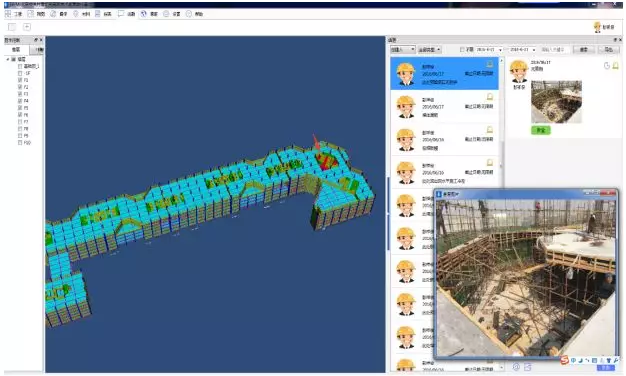The height and width of the screenshot is (376, 626).
Task: Tick the date-filter checkbox in the messages panel
Action: 462,49
